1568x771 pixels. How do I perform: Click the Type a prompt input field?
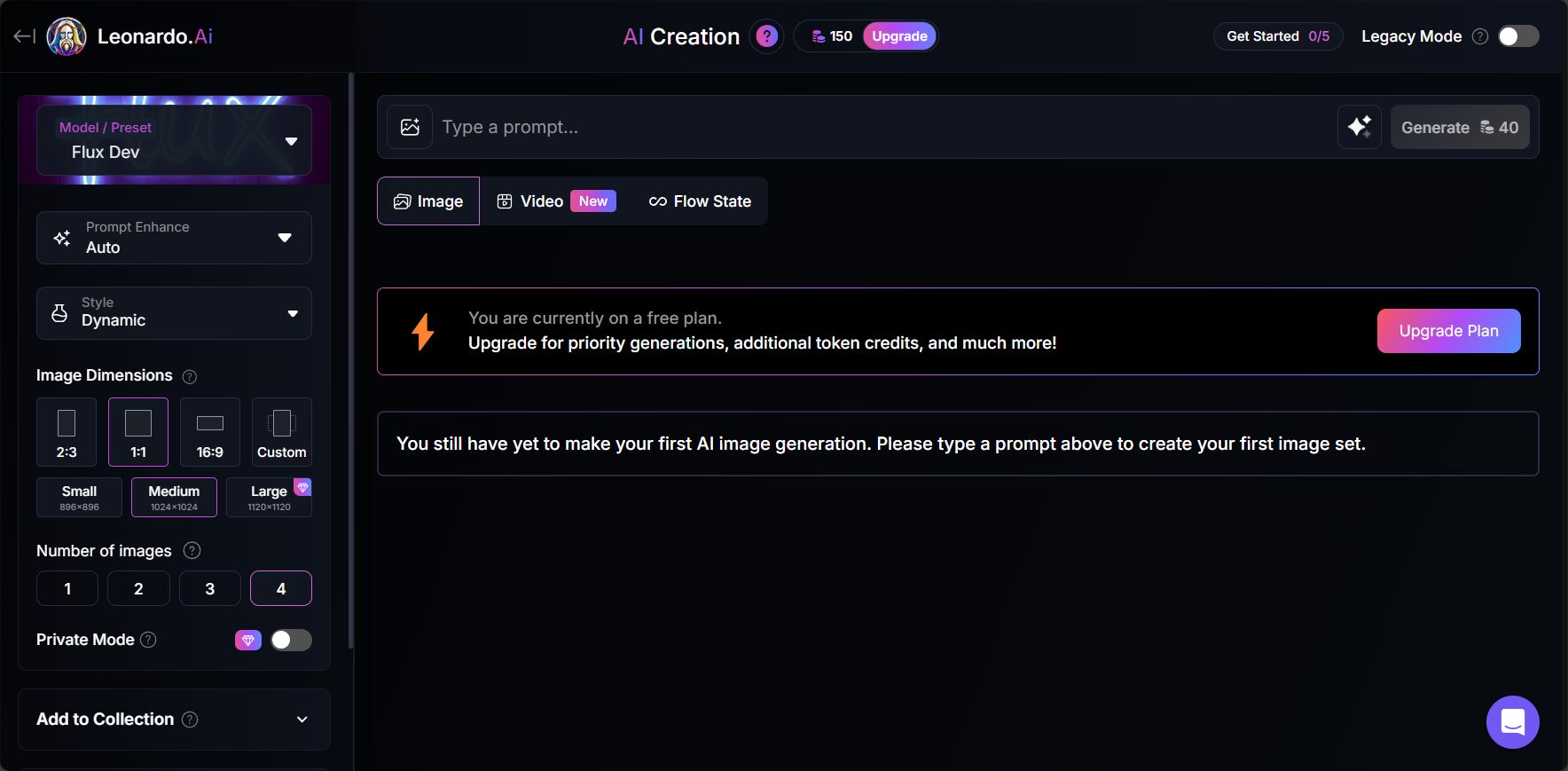884,127
